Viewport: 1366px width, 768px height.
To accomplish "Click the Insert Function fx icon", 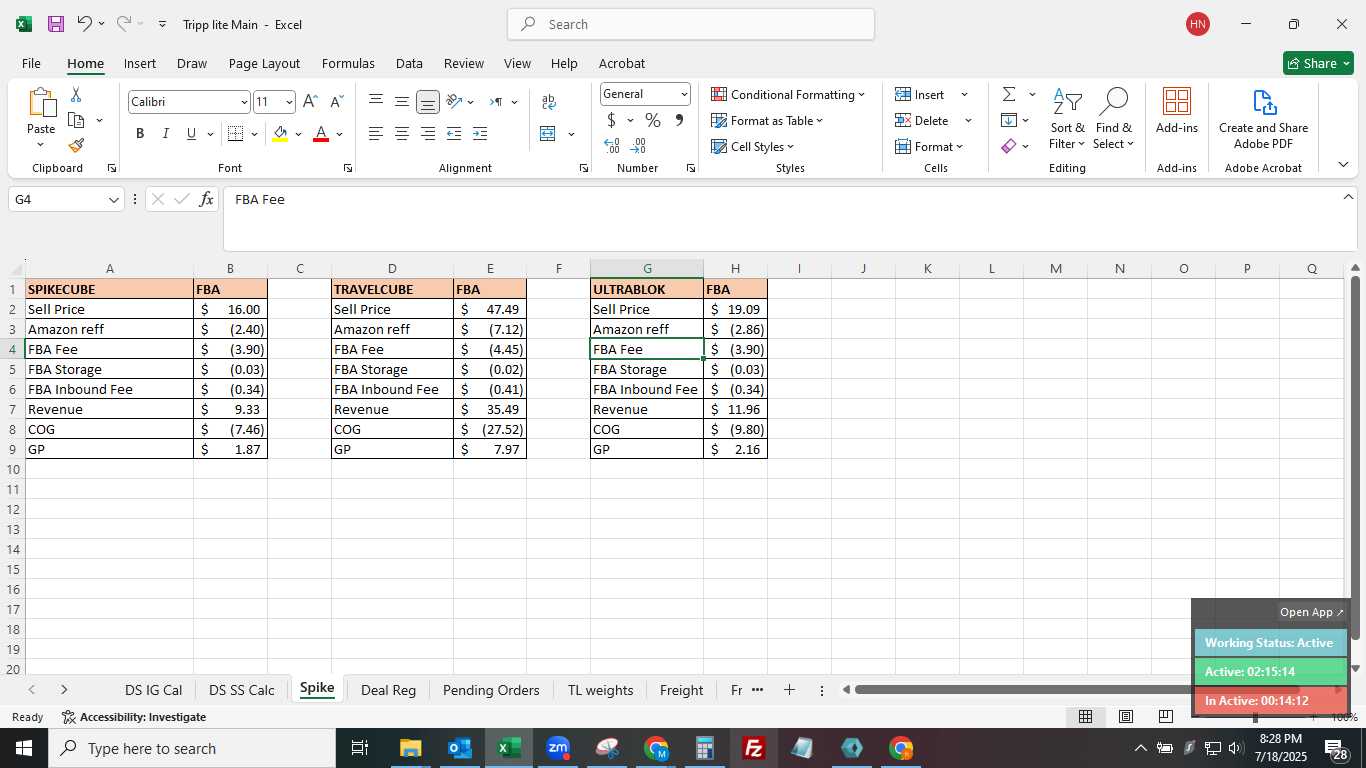I will click(x=206, y=199).
